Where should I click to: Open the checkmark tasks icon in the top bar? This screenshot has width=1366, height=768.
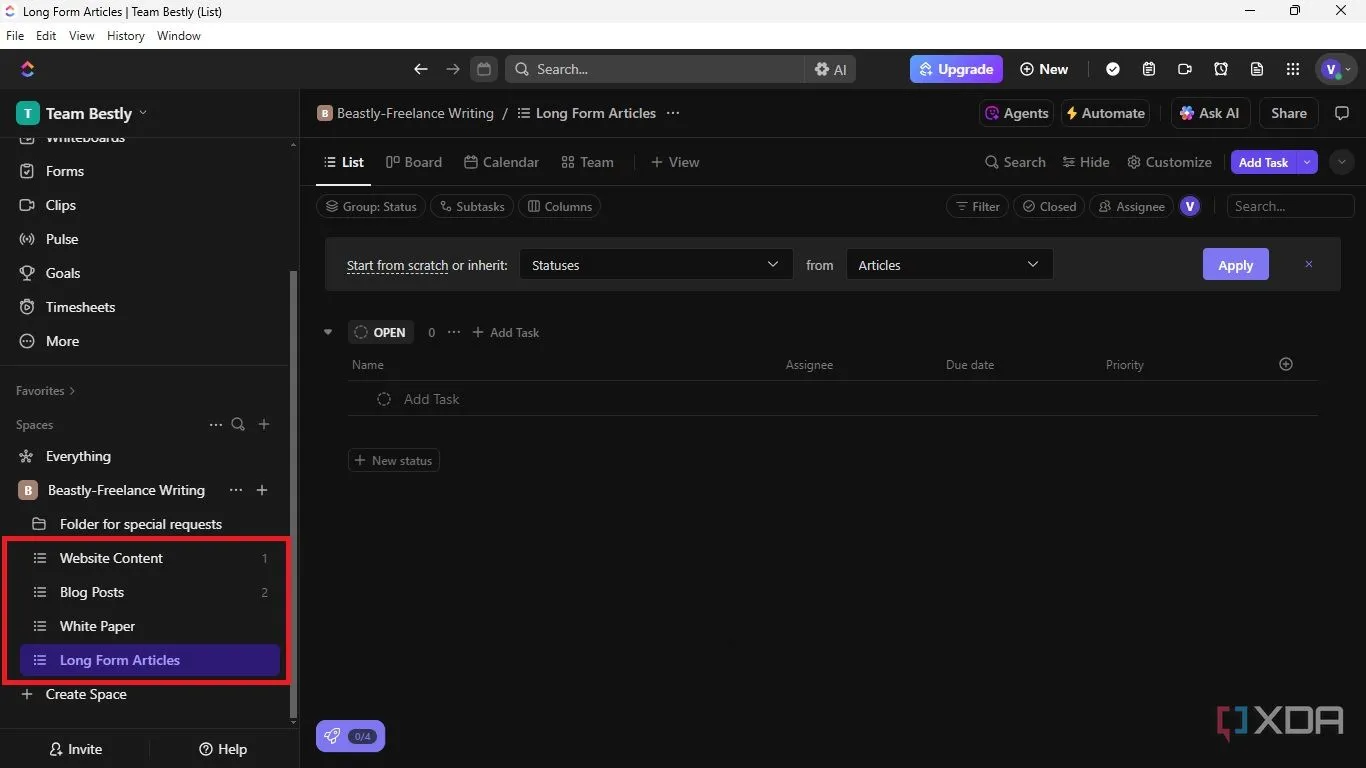point(1113,69)
